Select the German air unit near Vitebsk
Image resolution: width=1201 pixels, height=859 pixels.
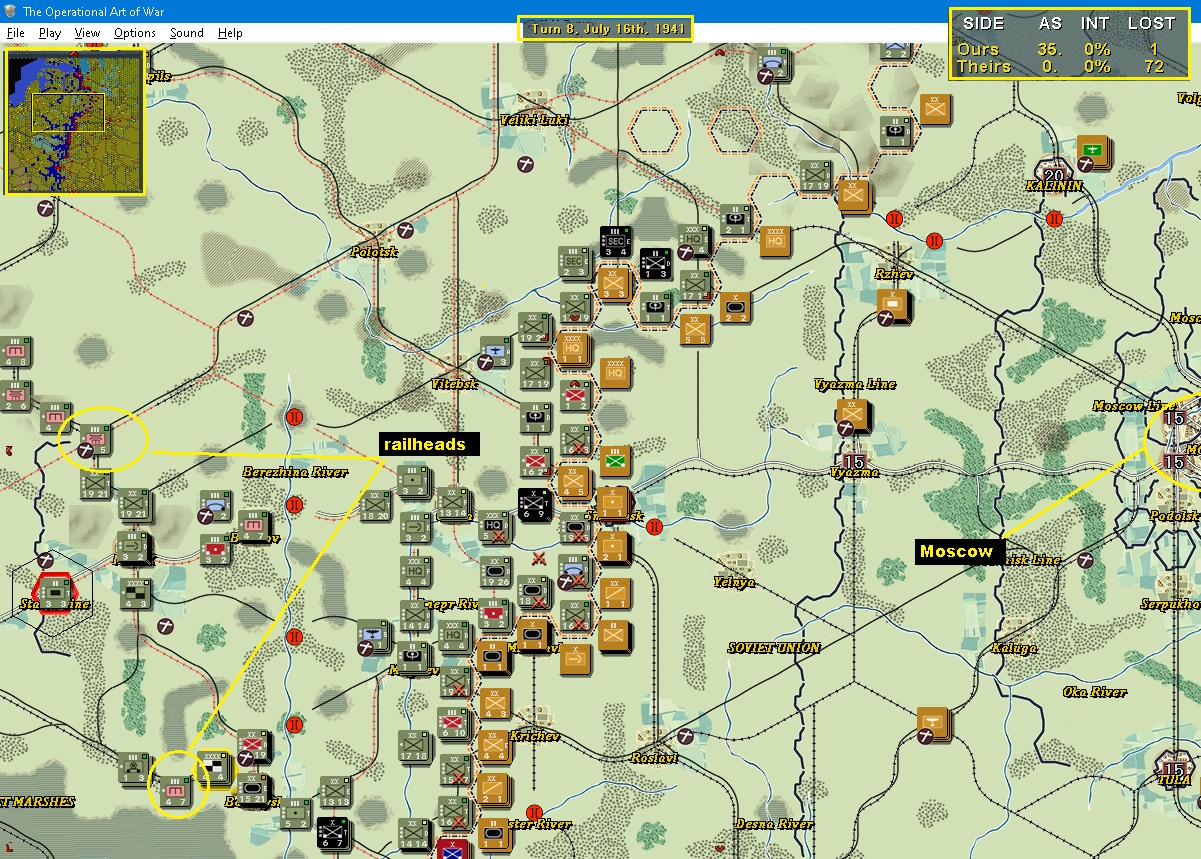click(x=496, y=352)
